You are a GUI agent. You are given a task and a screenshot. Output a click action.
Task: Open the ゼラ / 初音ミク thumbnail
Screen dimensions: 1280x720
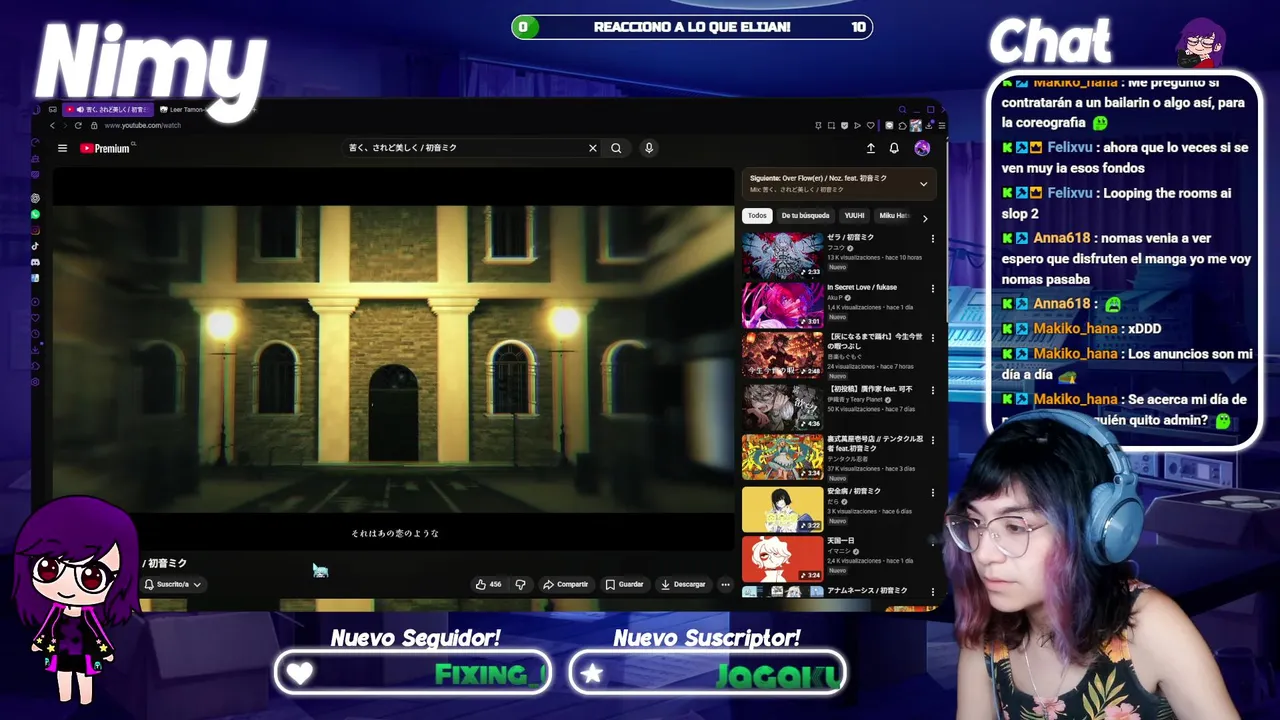click(782, 254)
